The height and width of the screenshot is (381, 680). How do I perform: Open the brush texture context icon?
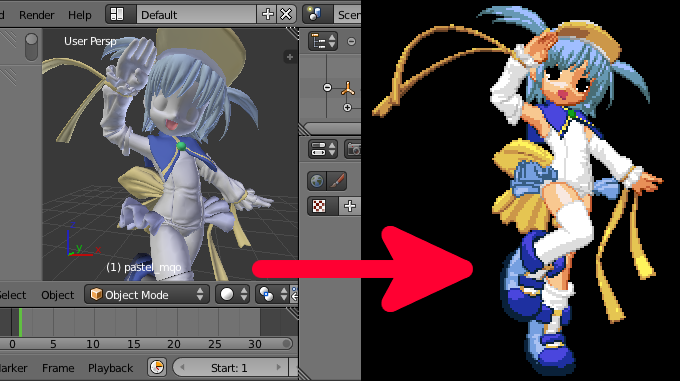coord(337,181)
